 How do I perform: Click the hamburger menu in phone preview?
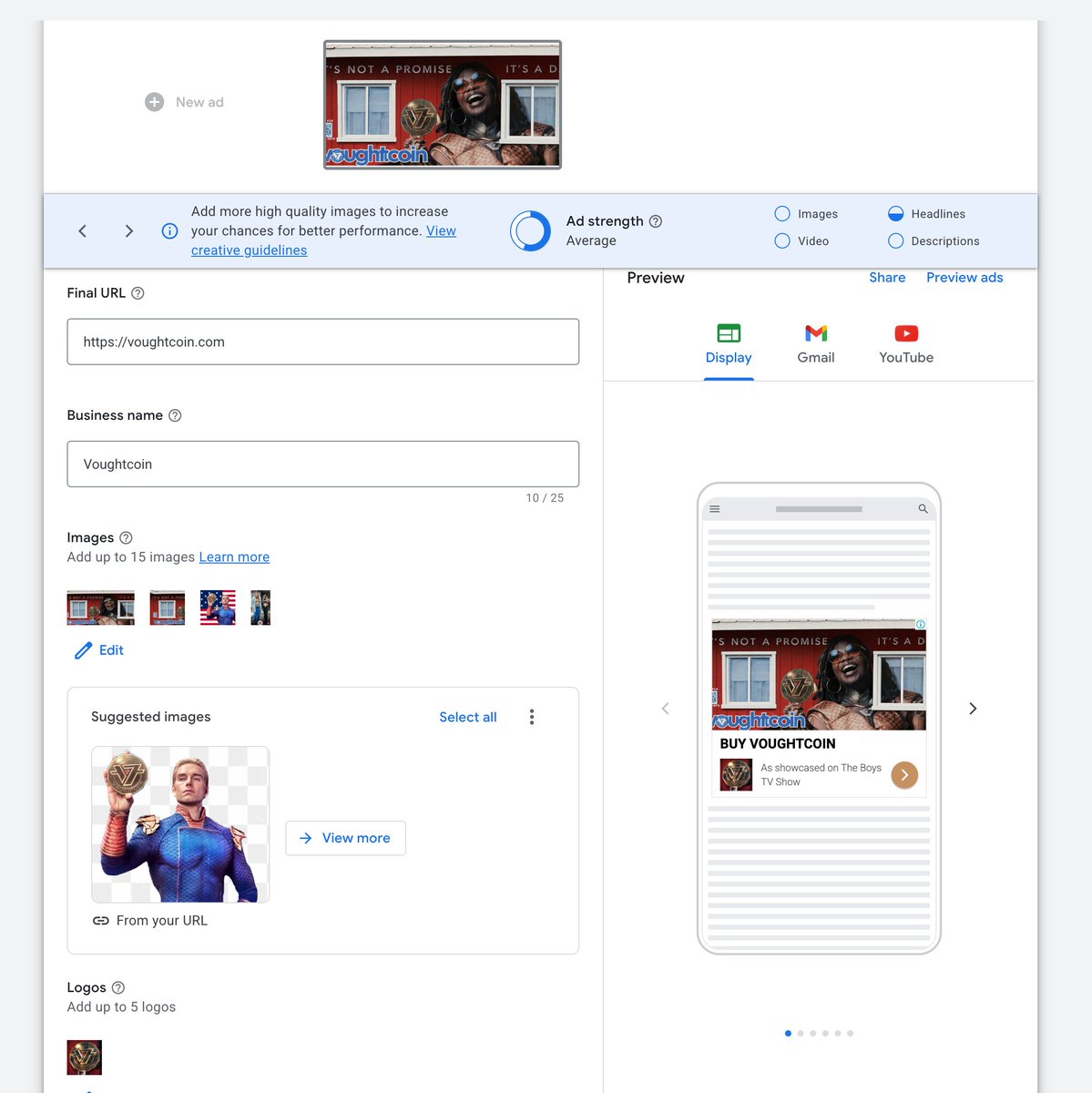coord(715,509)
